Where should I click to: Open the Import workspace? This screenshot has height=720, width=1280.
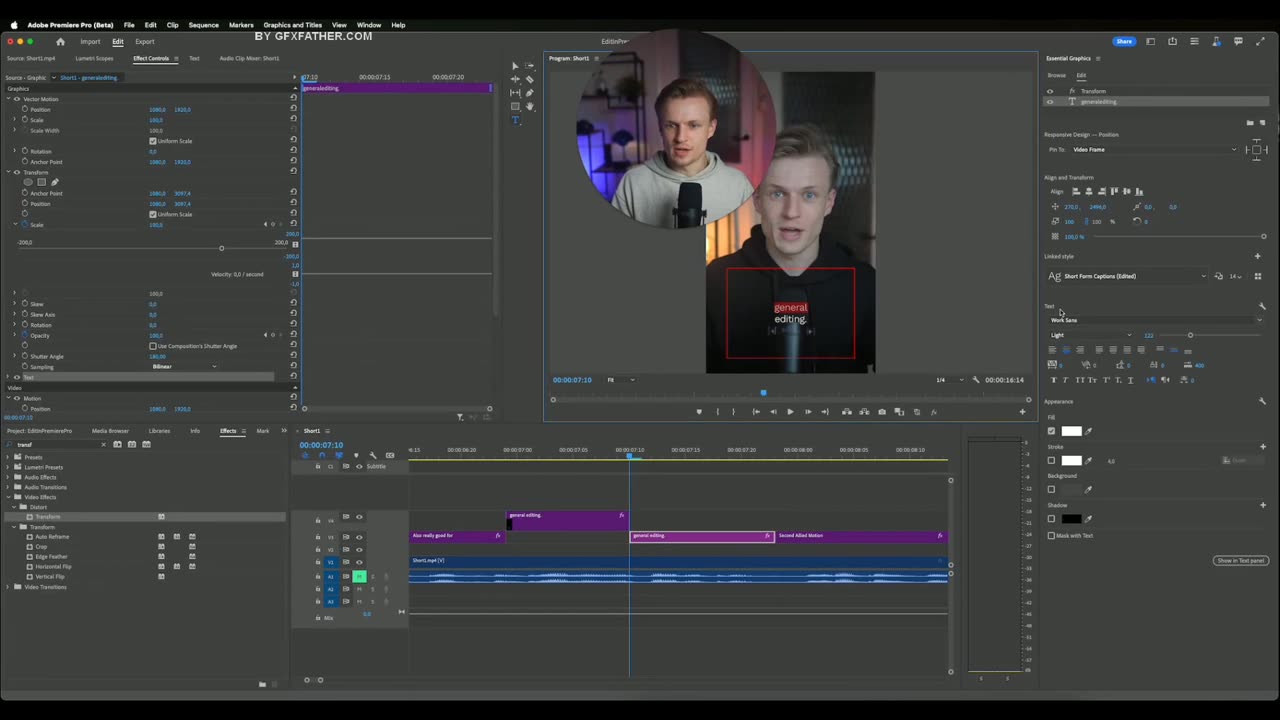coord(90,42)
